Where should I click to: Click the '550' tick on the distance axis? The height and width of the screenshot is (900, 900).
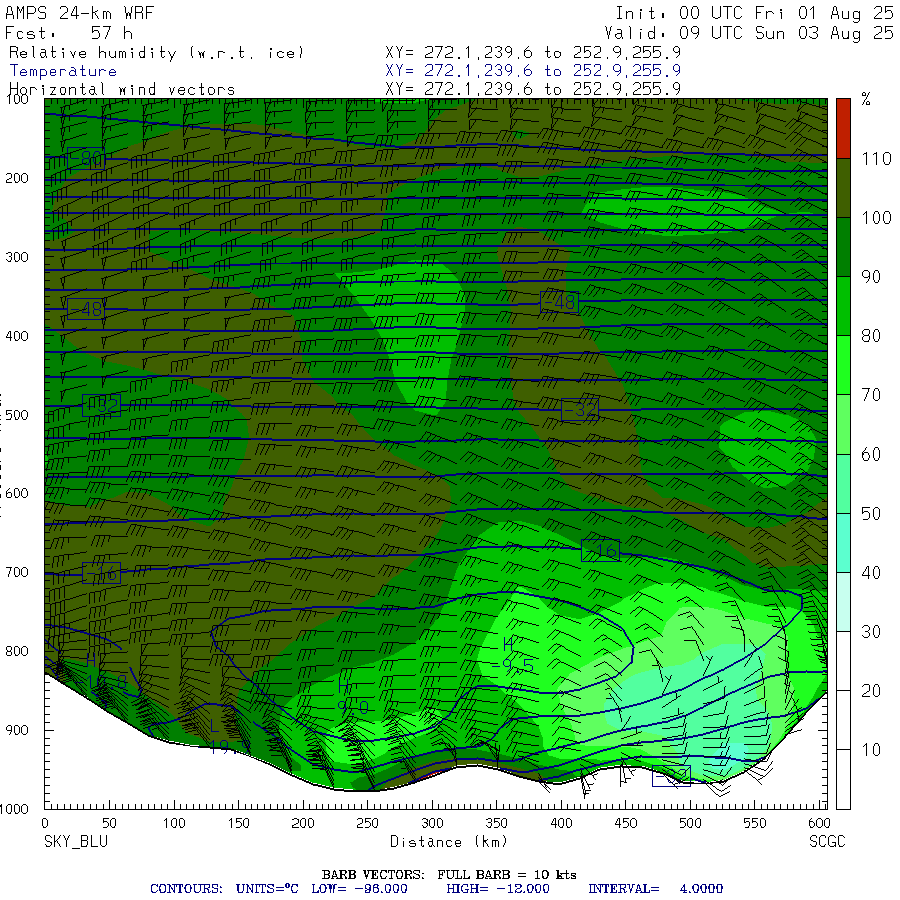click(x=755, y=823)
